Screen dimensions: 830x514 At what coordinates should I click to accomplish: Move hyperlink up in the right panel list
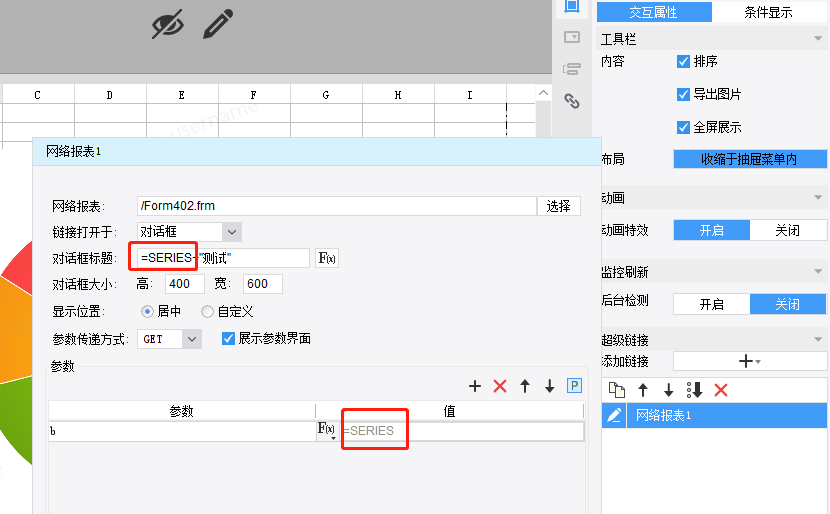(643, 390)
